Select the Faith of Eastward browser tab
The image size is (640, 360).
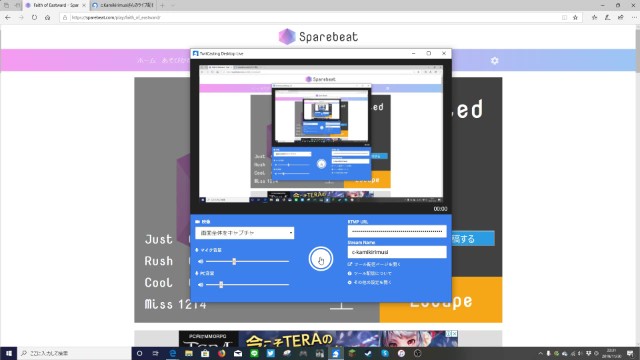55,5
